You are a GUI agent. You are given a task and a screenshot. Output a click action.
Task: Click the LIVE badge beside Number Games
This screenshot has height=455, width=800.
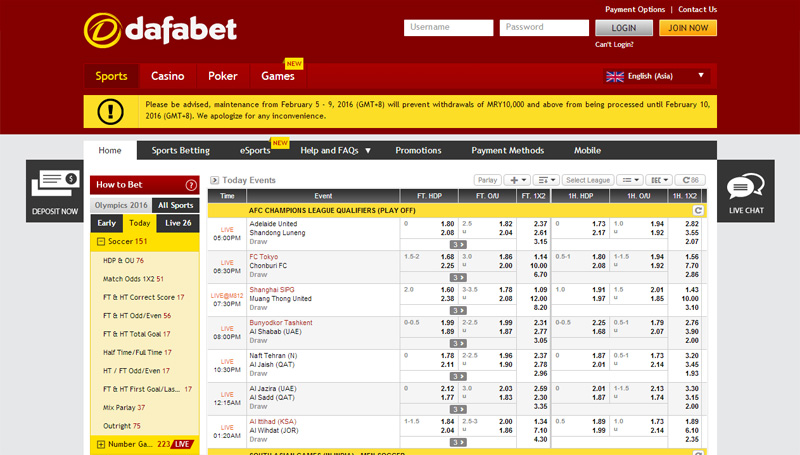[183, 444]
